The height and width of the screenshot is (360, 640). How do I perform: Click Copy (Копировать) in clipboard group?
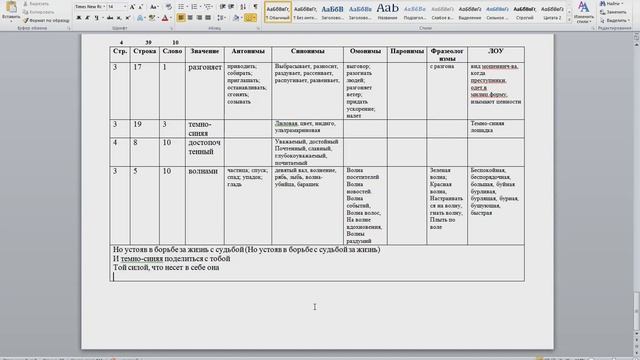(39, 12)
